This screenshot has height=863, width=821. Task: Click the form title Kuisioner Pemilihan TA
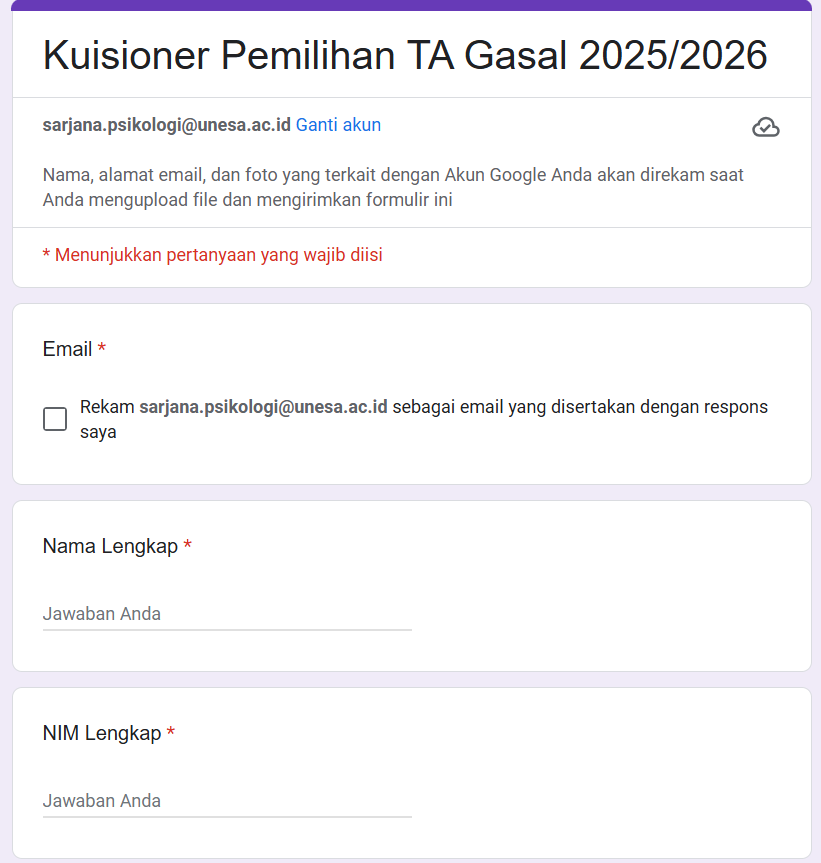(405, 55)
